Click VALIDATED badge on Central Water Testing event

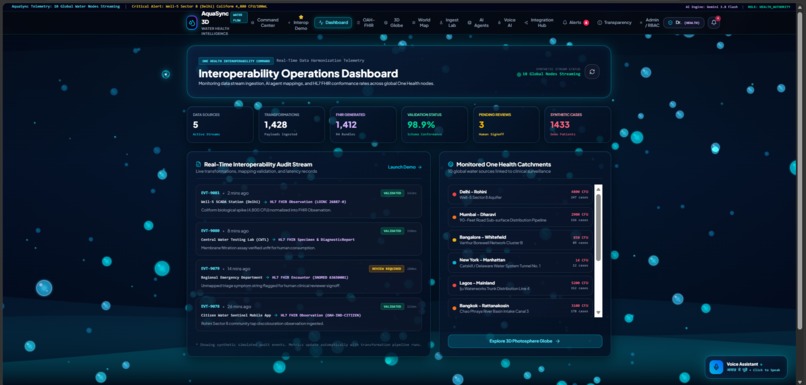coord(392,231)
